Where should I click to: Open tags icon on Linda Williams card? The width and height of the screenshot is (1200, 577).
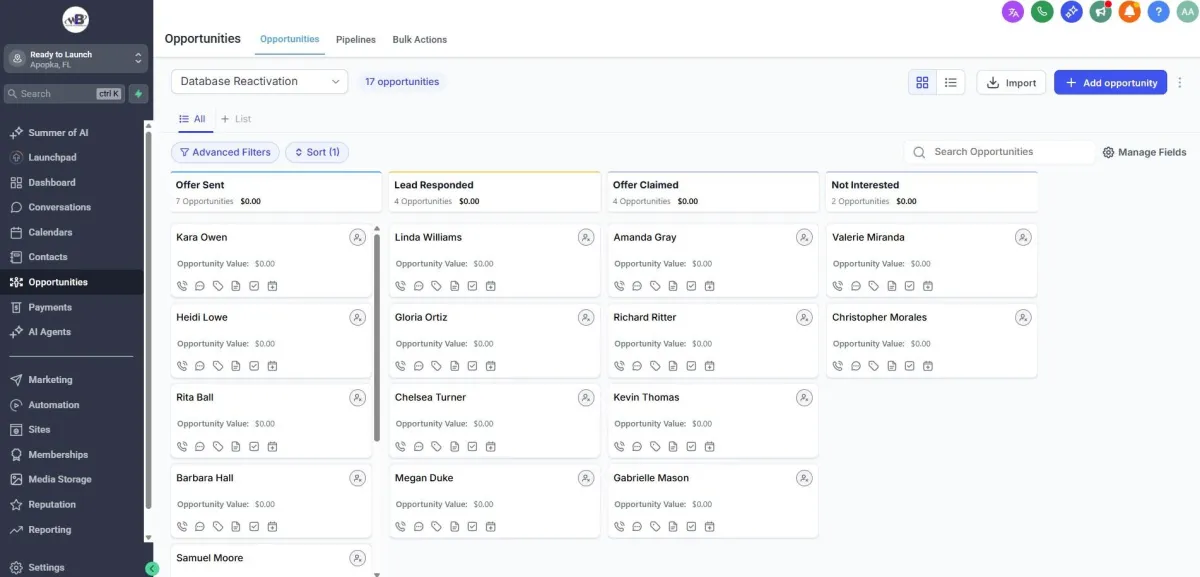[436, 286]
